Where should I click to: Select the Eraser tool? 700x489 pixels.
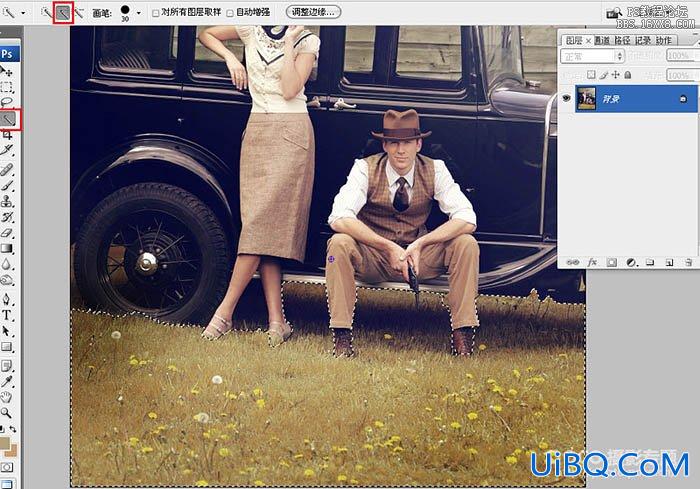click(7, 233)
